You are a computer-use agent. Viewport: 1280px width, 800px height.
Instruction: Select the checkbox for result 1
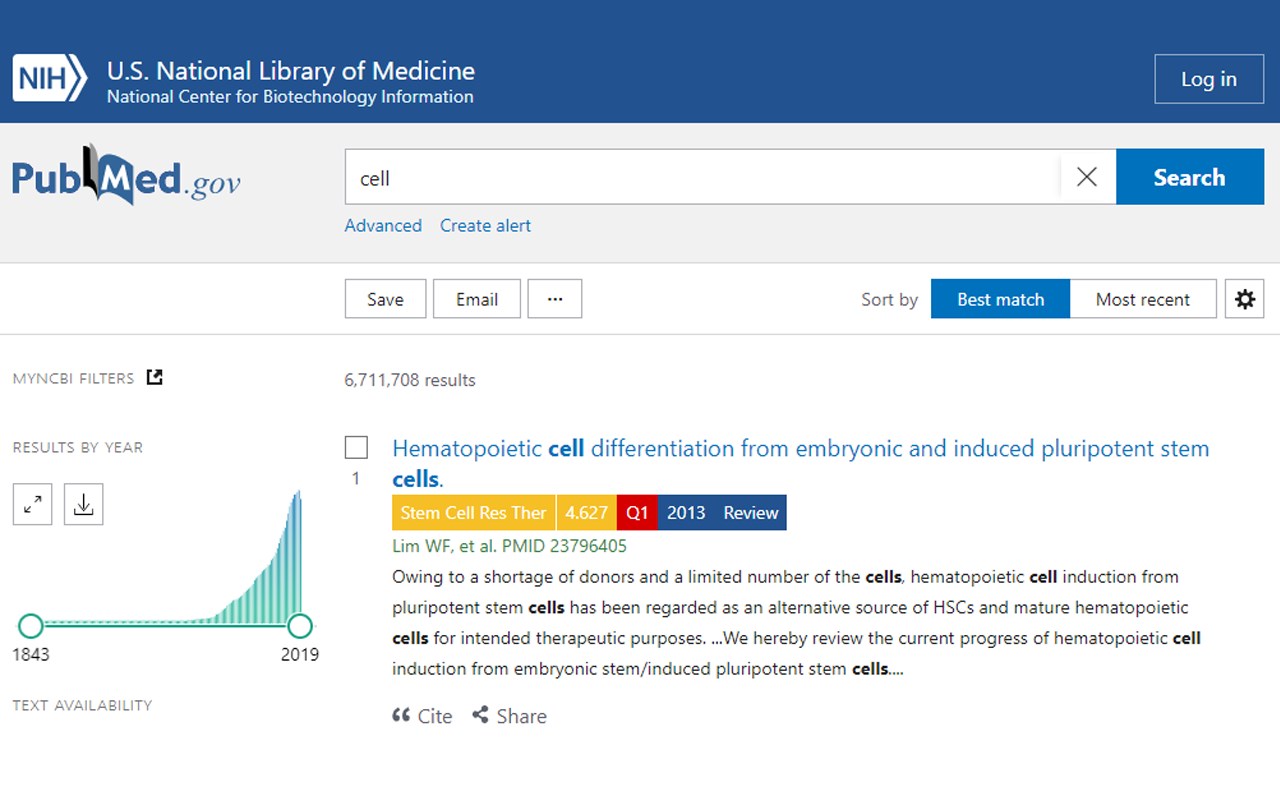tap(356, 447)
